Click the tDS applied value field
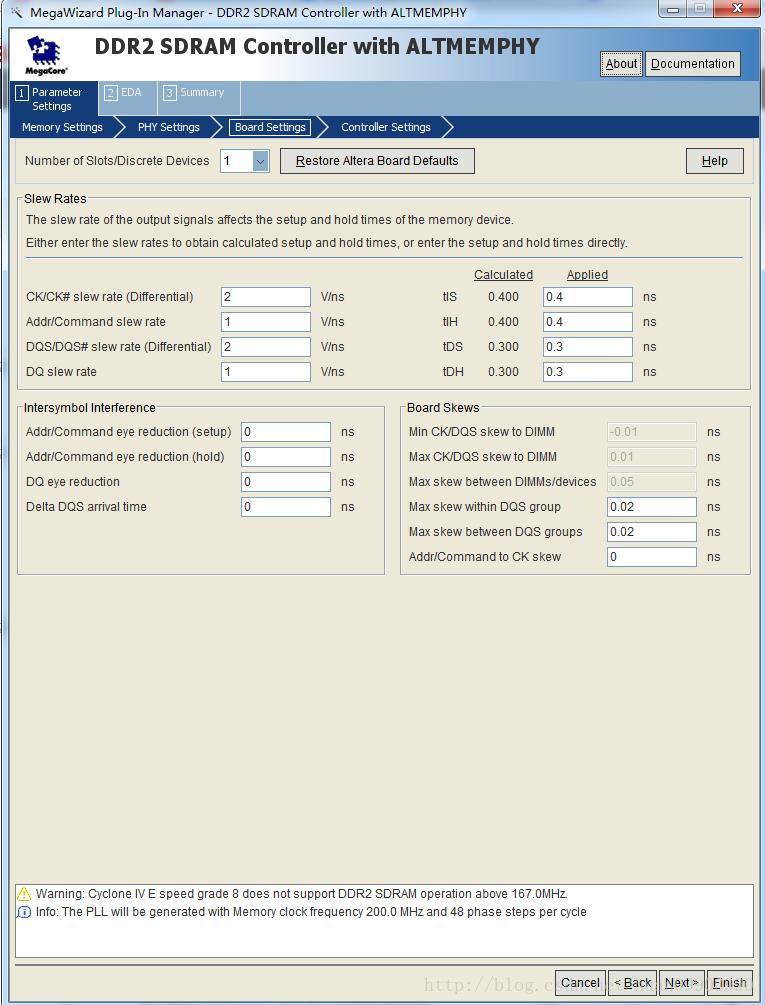This screenshot has width=765, height=1005. (x=588, y=347)
